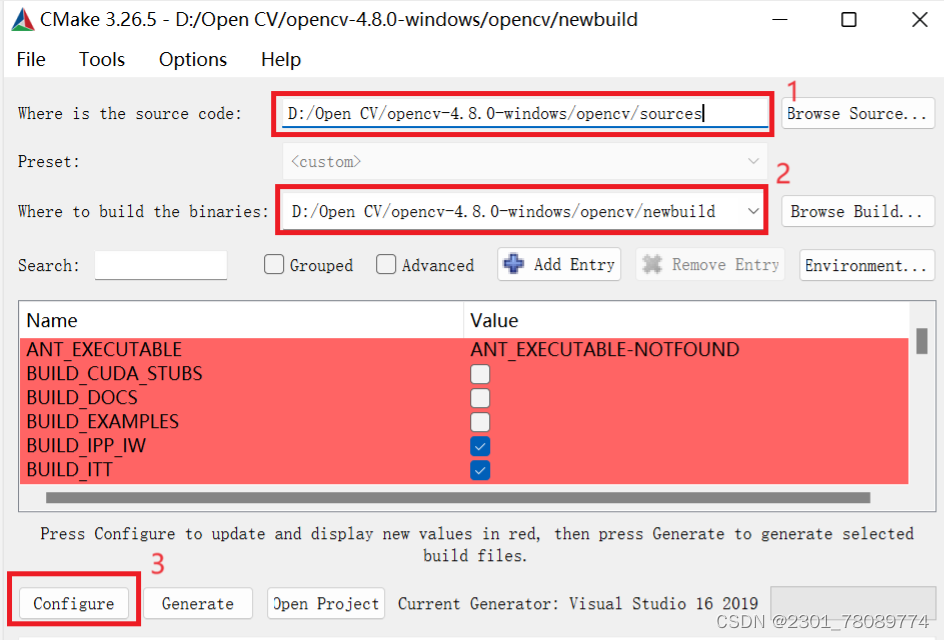Expand the build binaries path dropdown

tap(751, 210)
